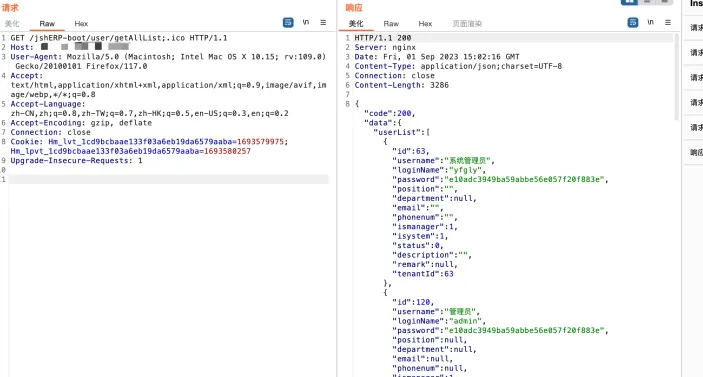703x377 pixels.
Task: Click the zh-CN,zh;q=0.8 language value line
Action: [149, 113]
